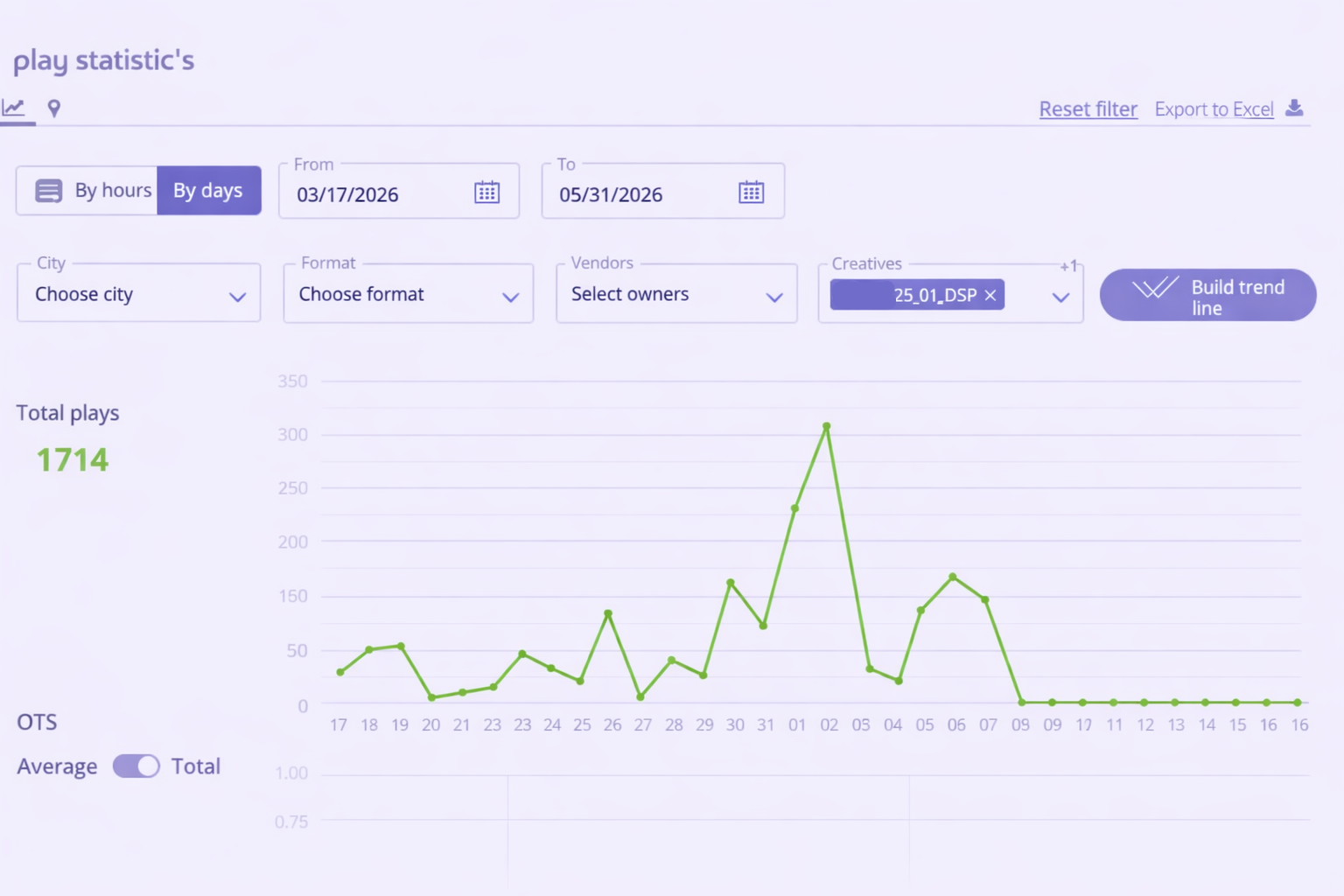1344x896 pixels.
Task: Click the Reset filter link
Action: 1088,109
